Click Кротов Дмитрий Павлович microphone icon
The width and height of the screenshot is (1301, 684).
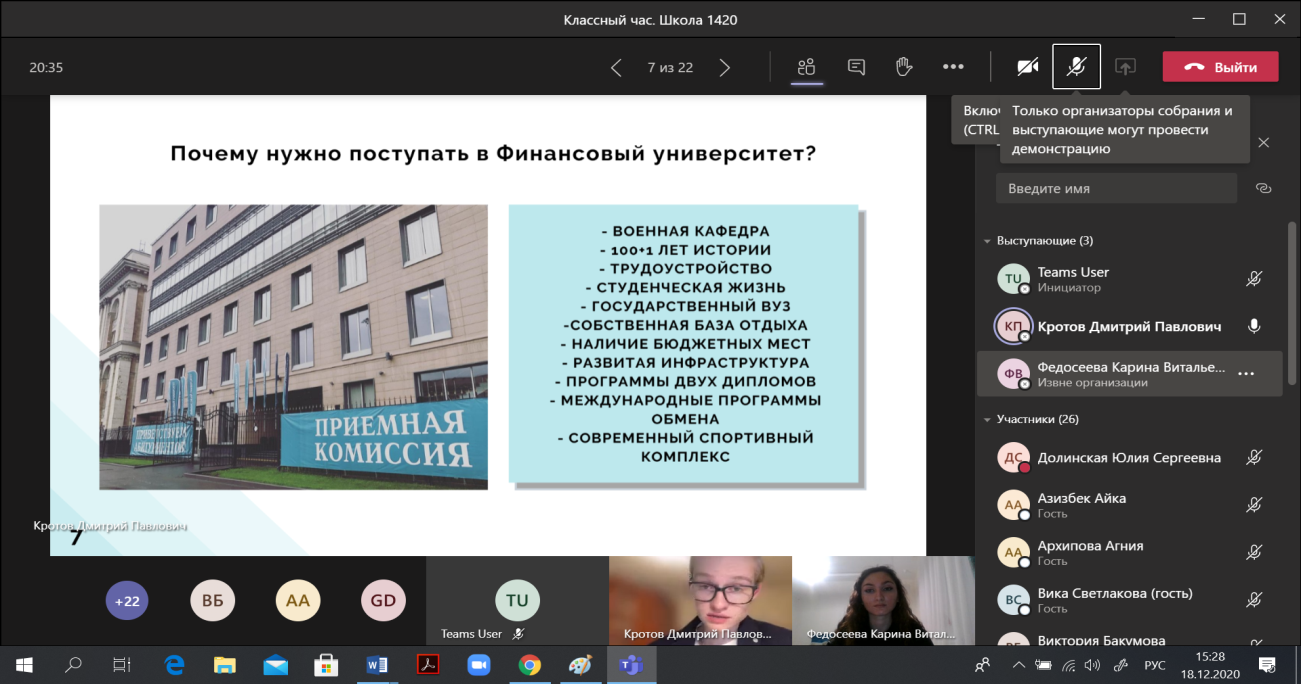[x=1253, y=327]
